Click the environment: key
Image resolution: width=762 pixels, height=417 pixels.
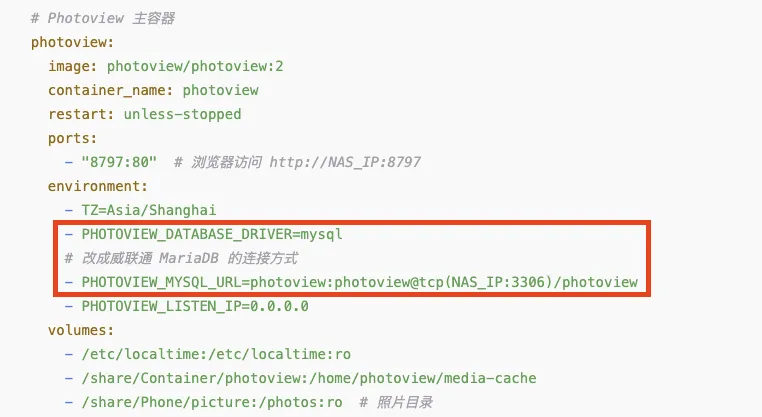(x=98, y=186)
